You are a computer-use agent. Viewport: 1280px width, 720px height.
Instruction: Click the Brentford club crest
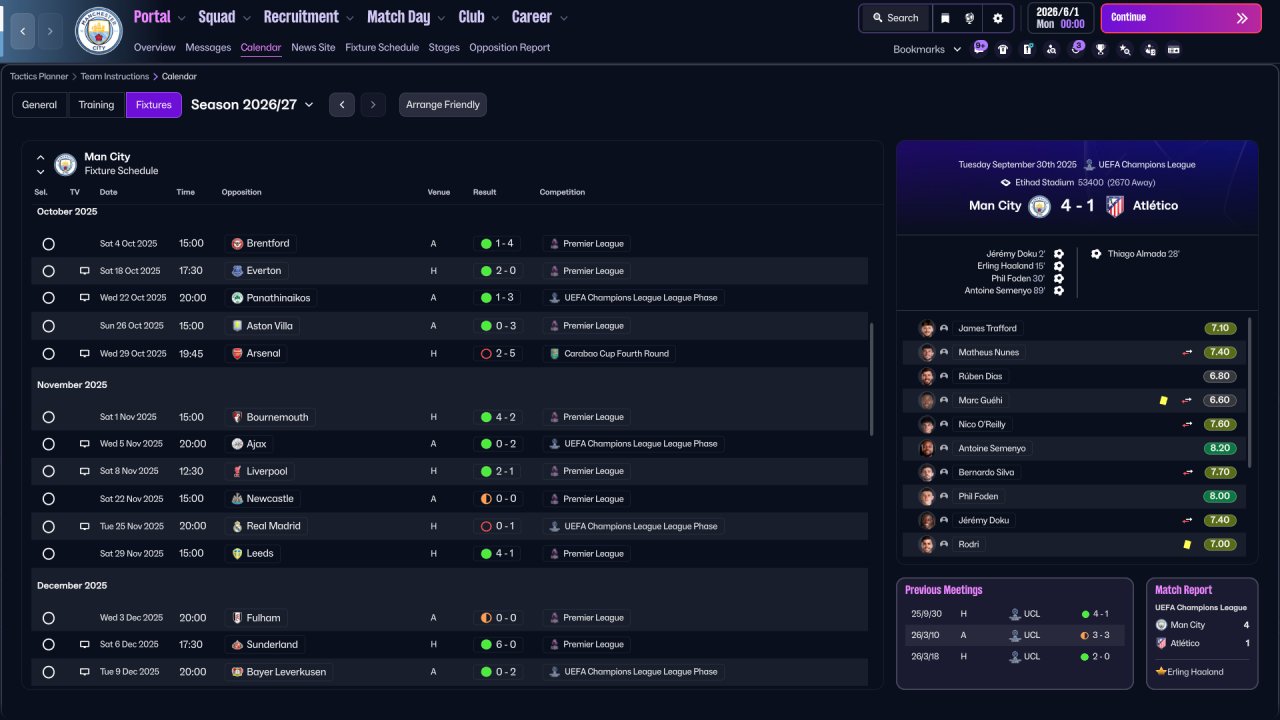(238, 243)
